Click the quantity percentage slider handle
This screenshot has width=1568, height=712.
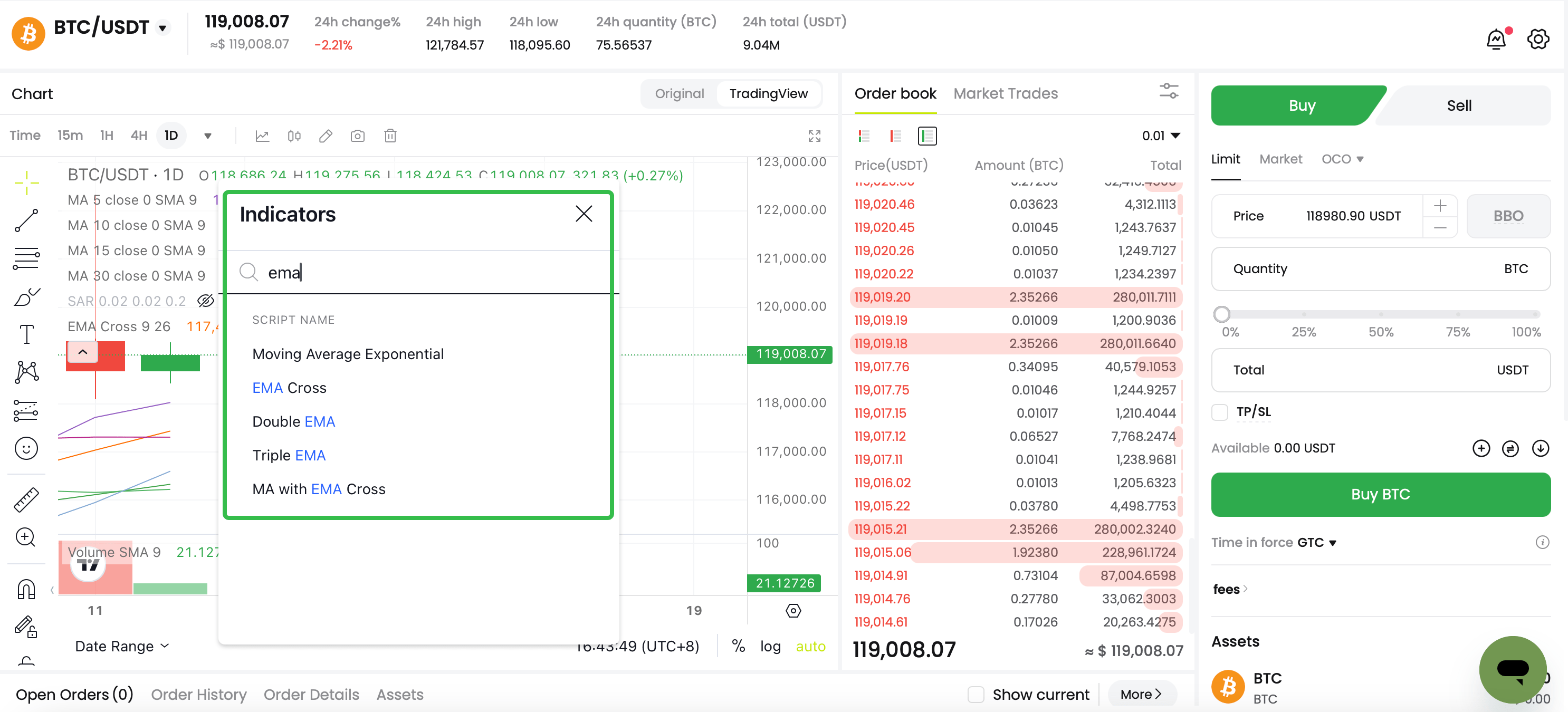pyautogui.click(x=1221, y=314)
